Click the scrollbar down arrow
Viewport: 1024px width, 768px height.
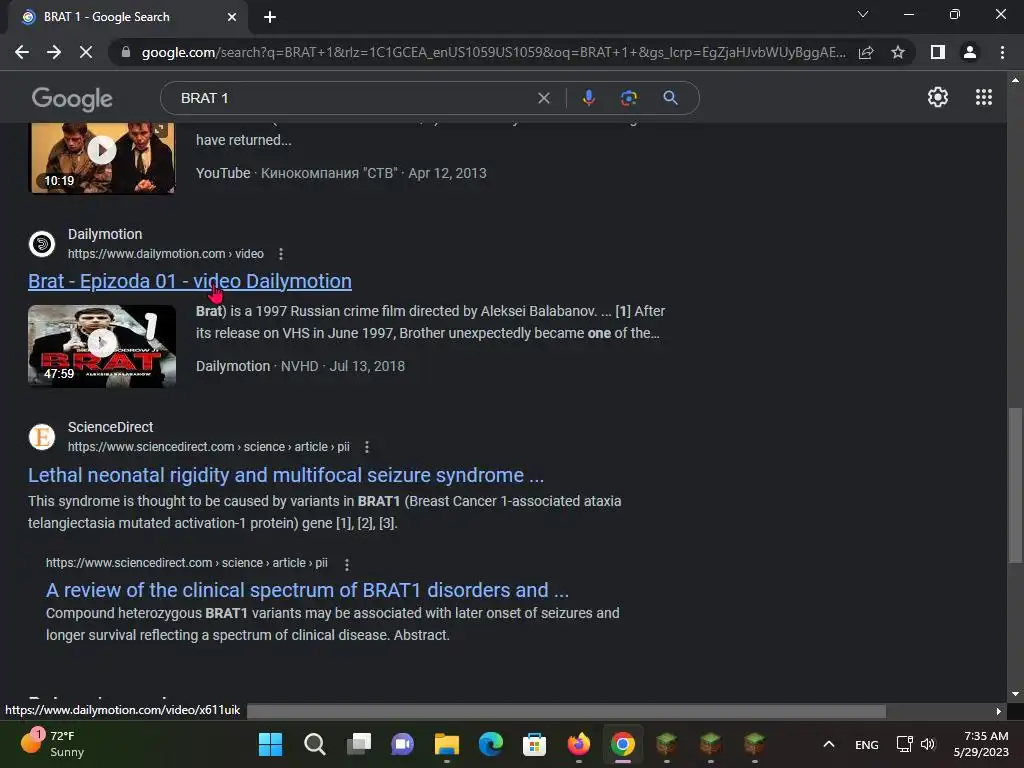(x=1015, y=694)
